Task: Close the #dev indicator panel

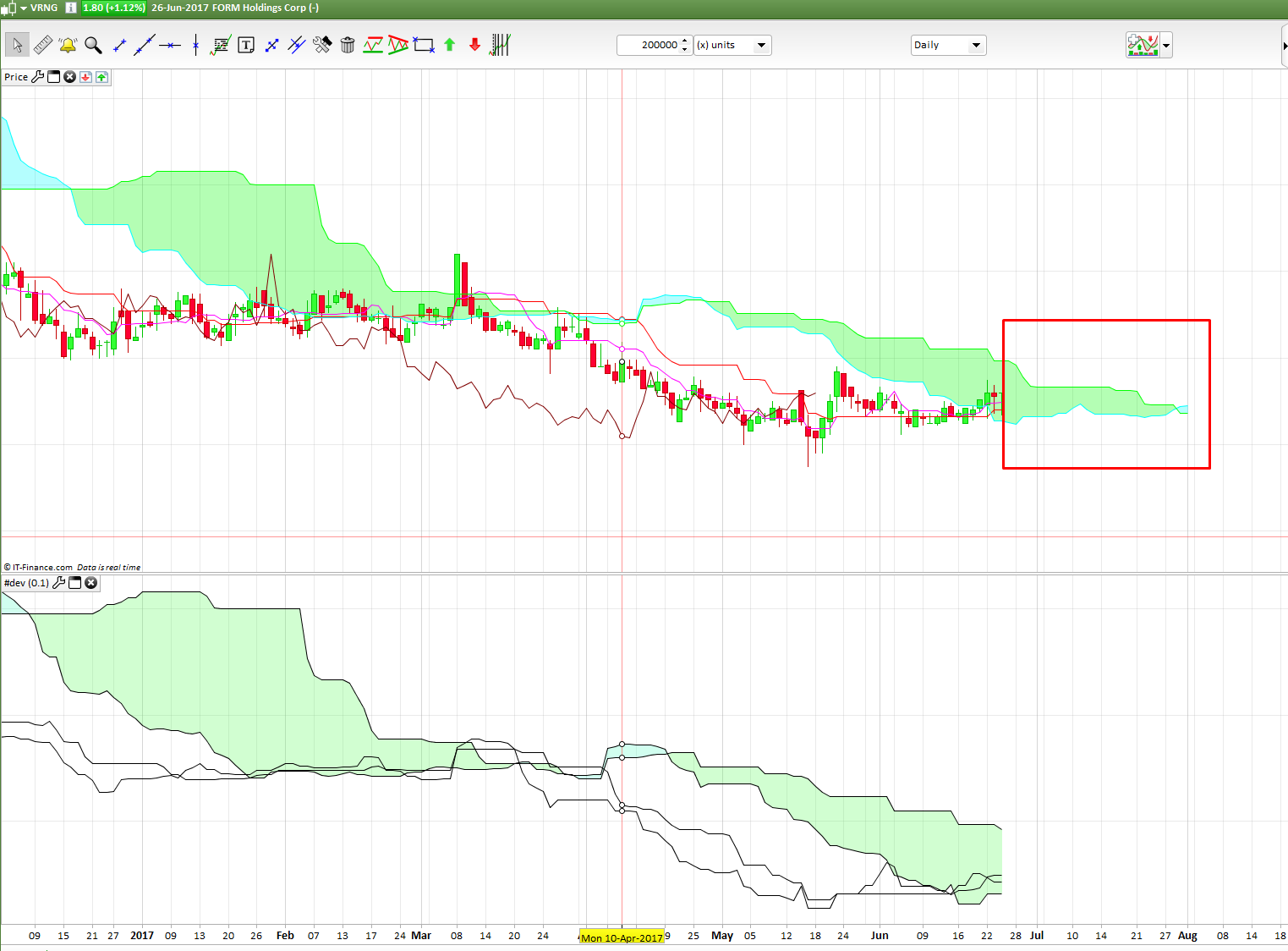Action: 91,583
